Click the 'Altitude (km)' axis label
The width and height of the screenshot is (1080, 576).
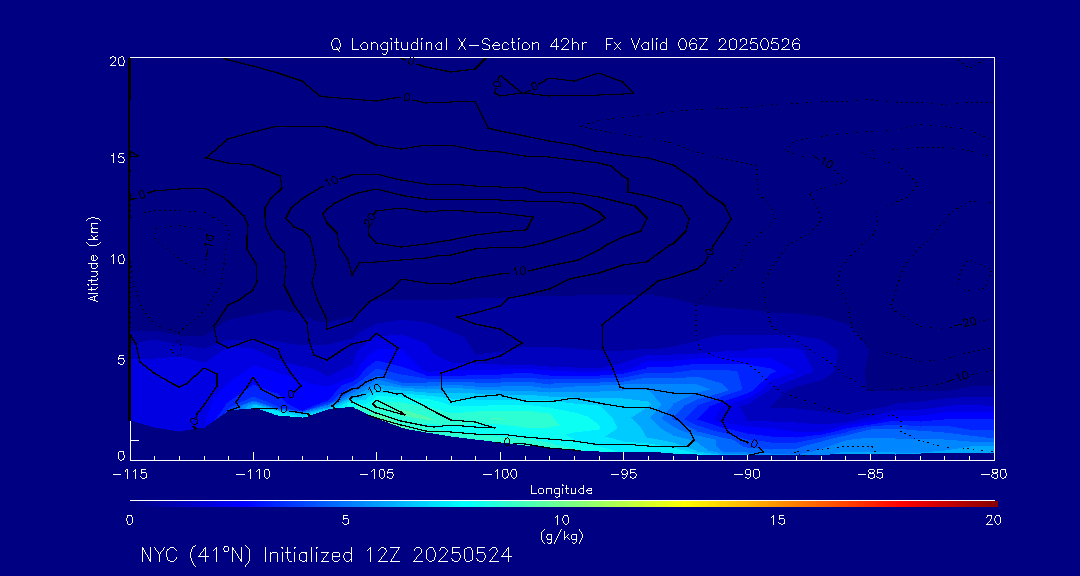(x=94, y=258)
